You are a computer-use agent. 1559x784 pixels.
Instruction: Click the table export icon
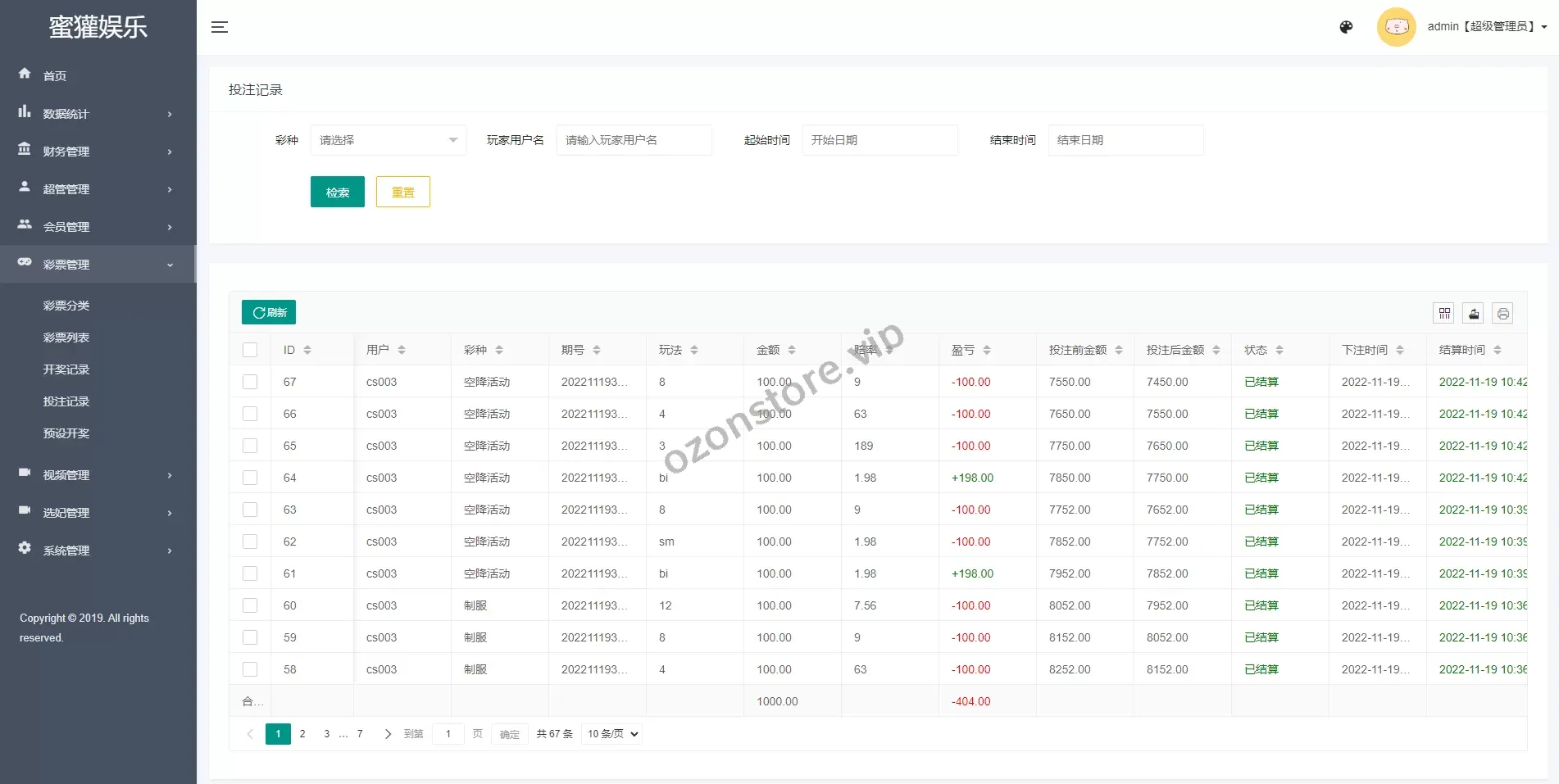point(1474,313)
